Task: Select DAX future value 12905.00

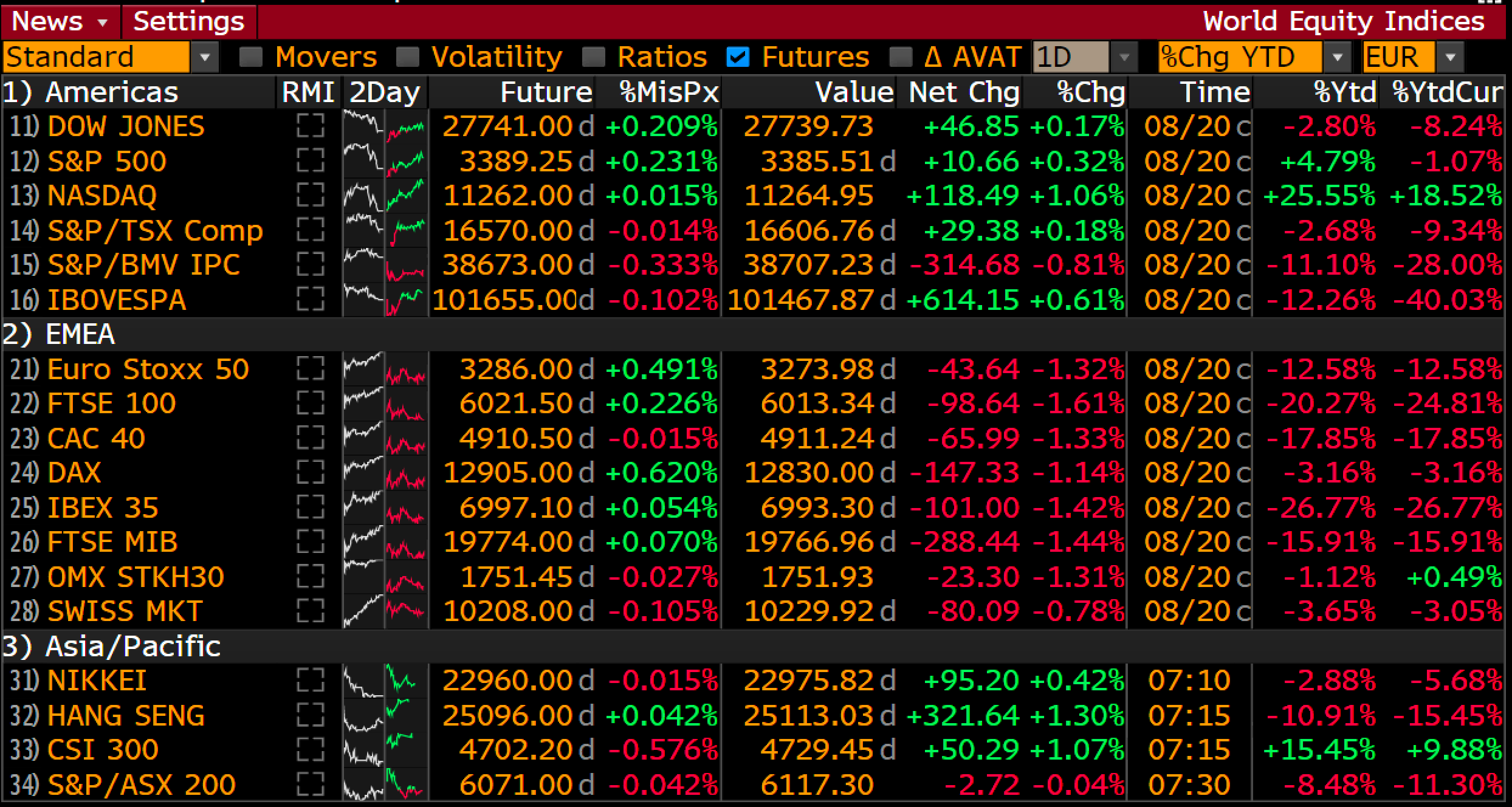Action: [x=507, y=473]
